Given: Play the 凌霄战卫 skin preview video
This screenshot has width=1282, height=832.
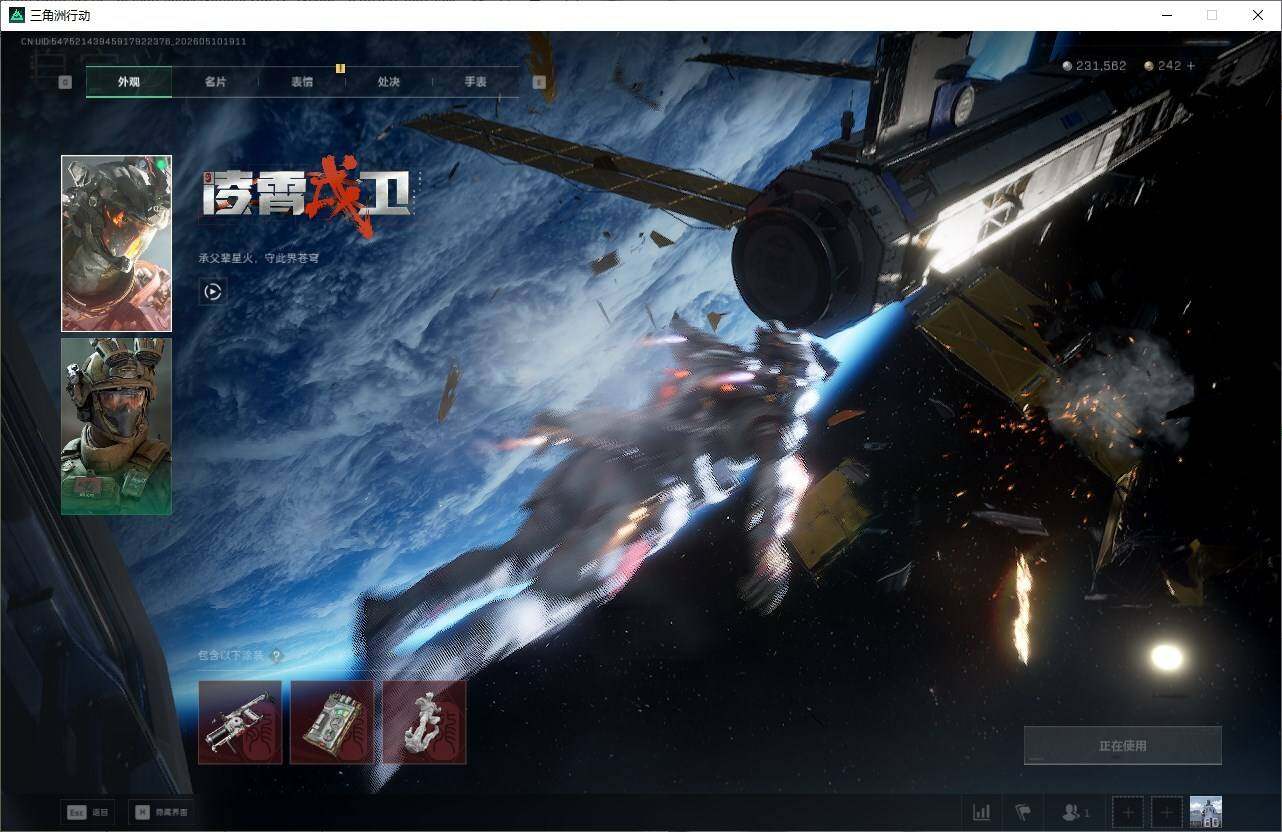Looking at the screenshot, I should [212, 292].
